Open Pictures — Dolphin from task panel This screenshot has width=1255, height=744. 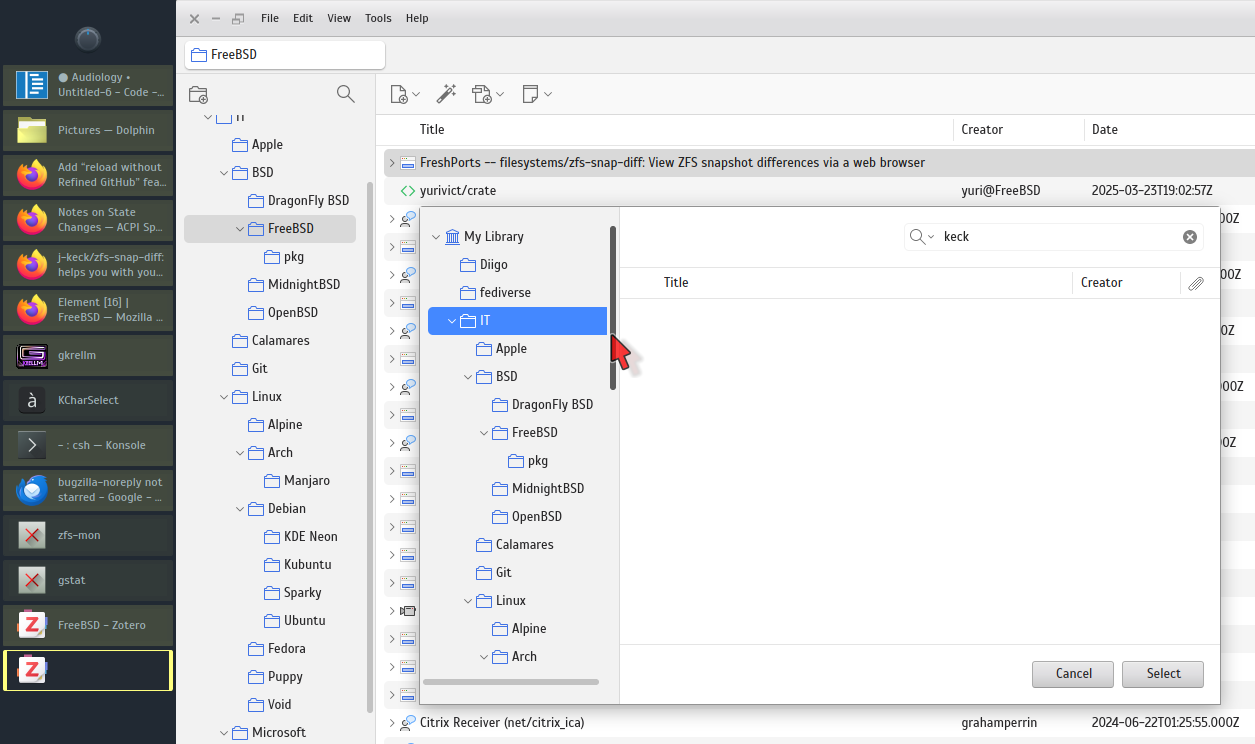coord(88,130)
